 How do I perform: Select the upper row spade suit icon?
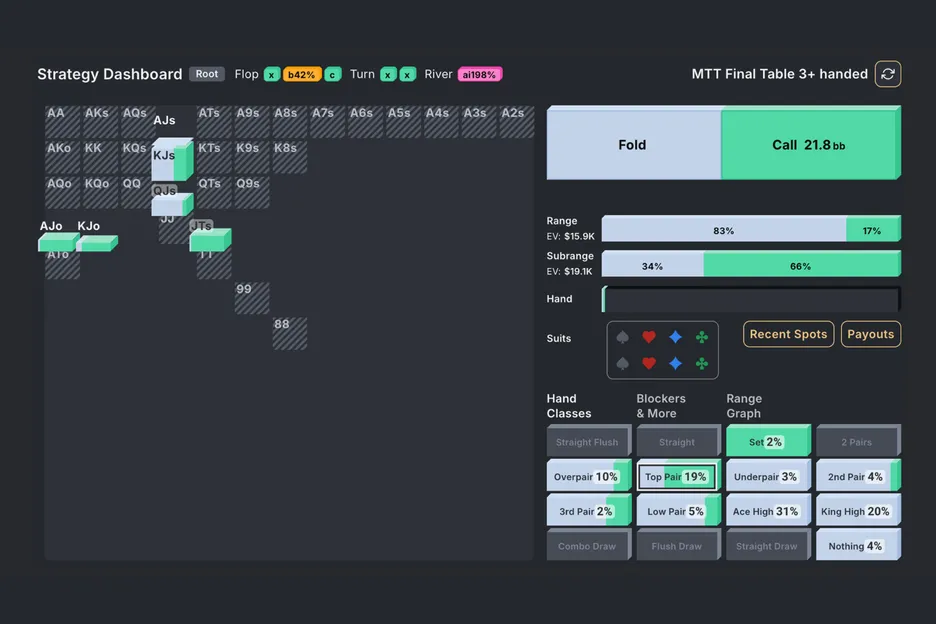(x=622, y=338)
